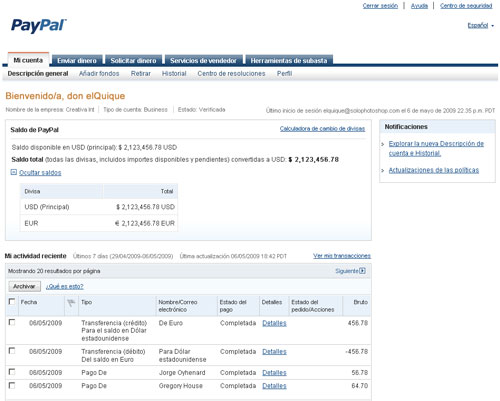Screen dimensions: 500x401
Task: Click the Archivar button
Action: tap(24, 286)
